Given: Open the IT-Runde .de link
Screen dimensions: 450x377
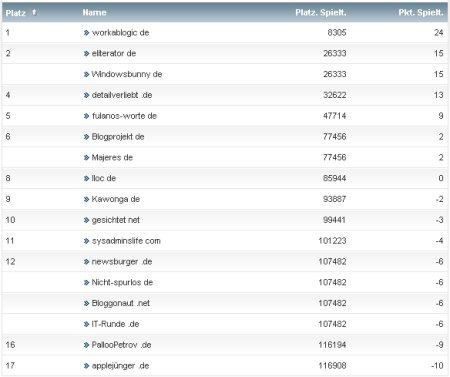Looking at the screenshot, I should coord(115,324).
